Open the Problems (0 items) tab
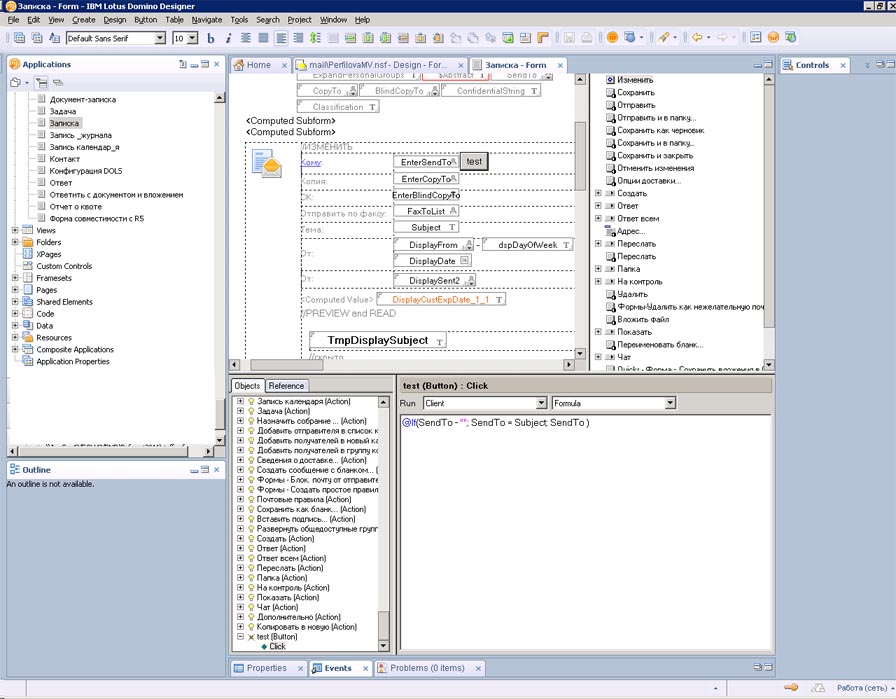This screenshot has height=699, width=896. tap(427, 668)
